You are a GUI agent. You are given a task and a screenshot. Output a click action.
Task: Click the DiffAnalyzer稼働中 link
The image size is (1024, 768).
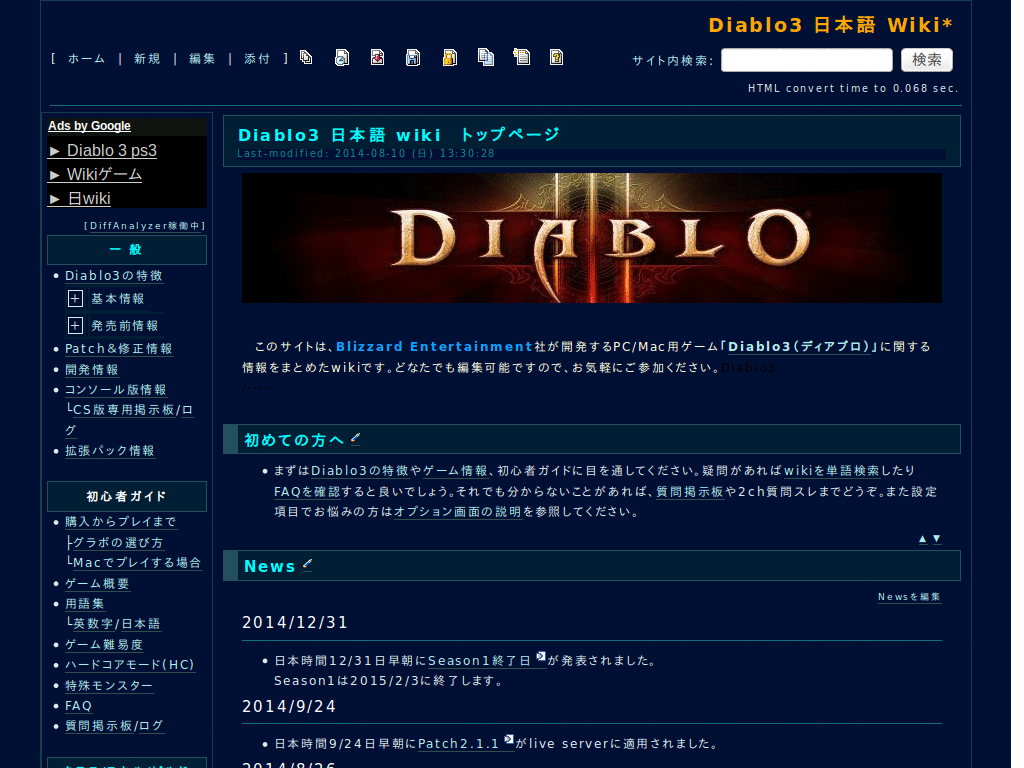[x=145, y=226]
